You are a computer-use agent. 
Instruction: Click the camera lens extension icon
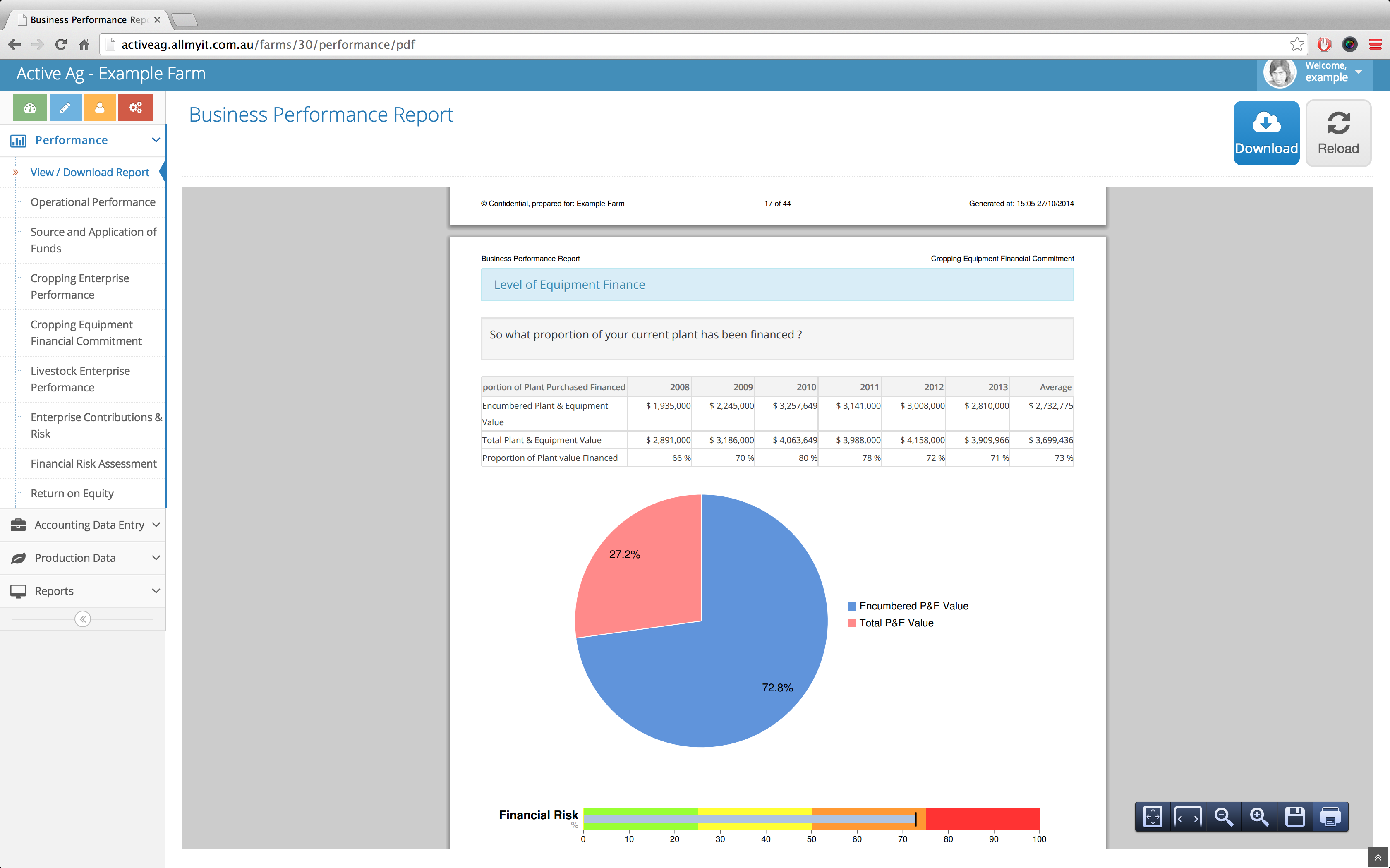click(x=1350, y=44)
